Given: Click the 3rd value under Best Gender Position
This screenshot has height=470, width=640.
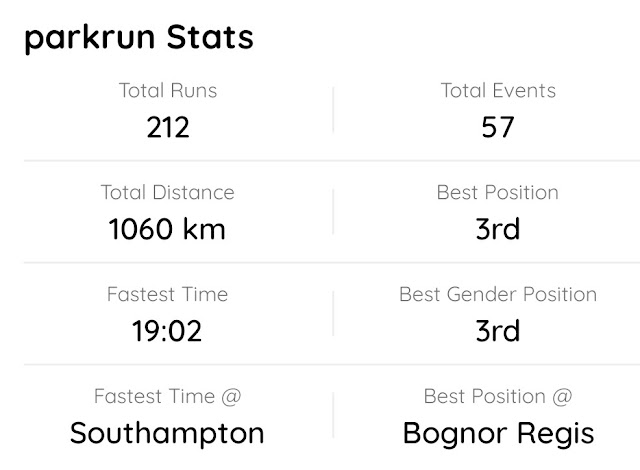Looking at the screenshot, I should click(498, 331).
